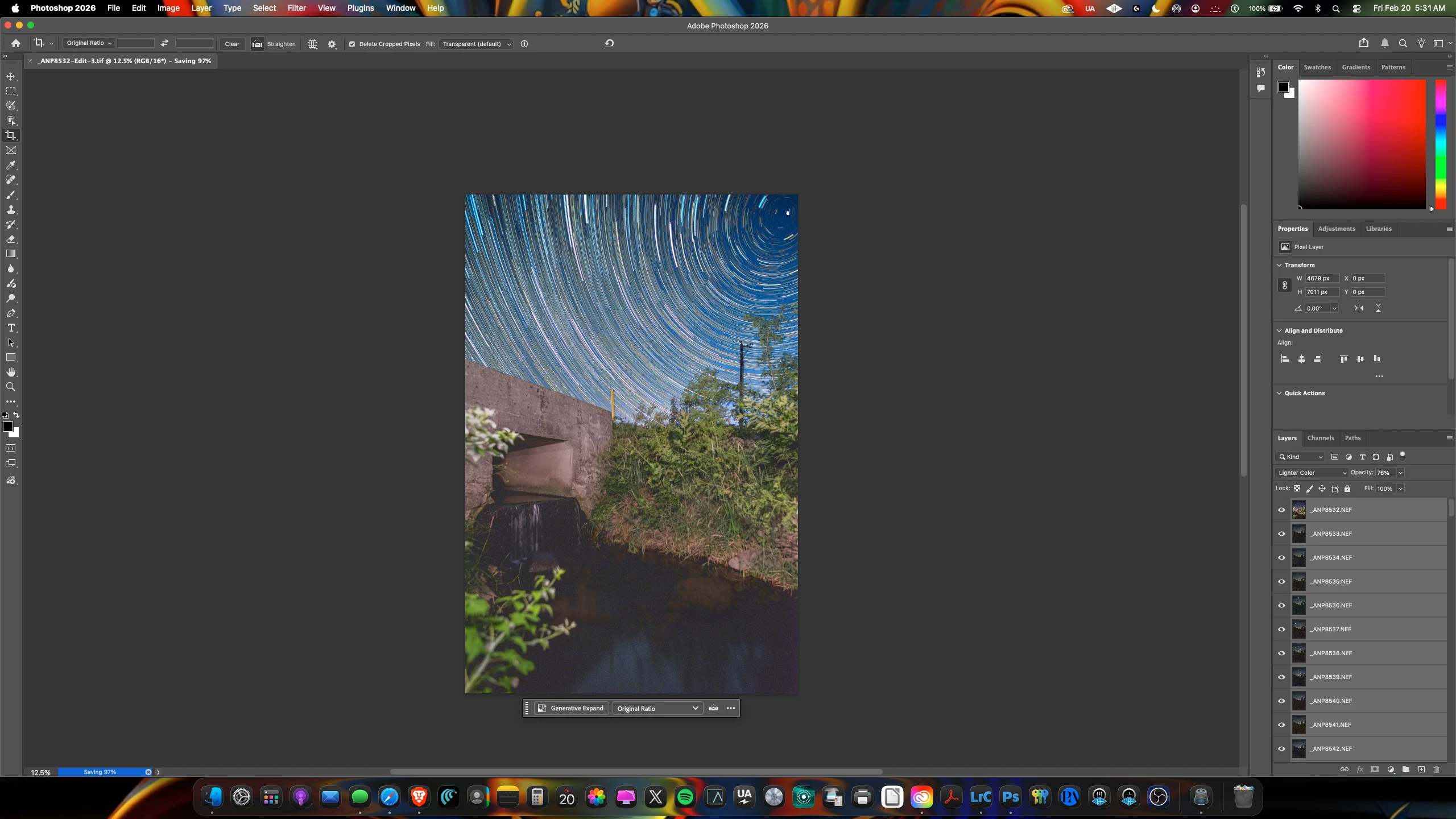
Task: Select the Horizontal Type tool
Action: 11,328
